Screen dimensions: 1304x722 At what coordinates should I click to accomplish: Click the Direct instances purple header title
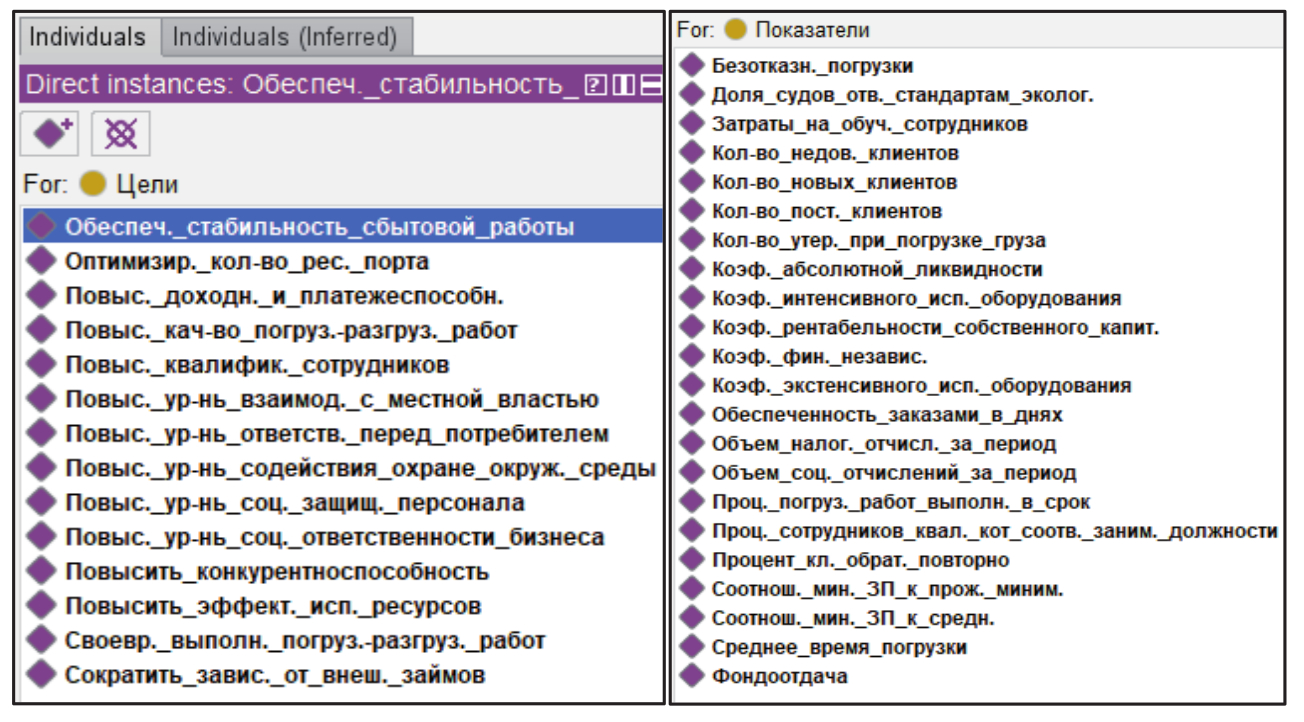pyautogui.click(x=300, y=86)
